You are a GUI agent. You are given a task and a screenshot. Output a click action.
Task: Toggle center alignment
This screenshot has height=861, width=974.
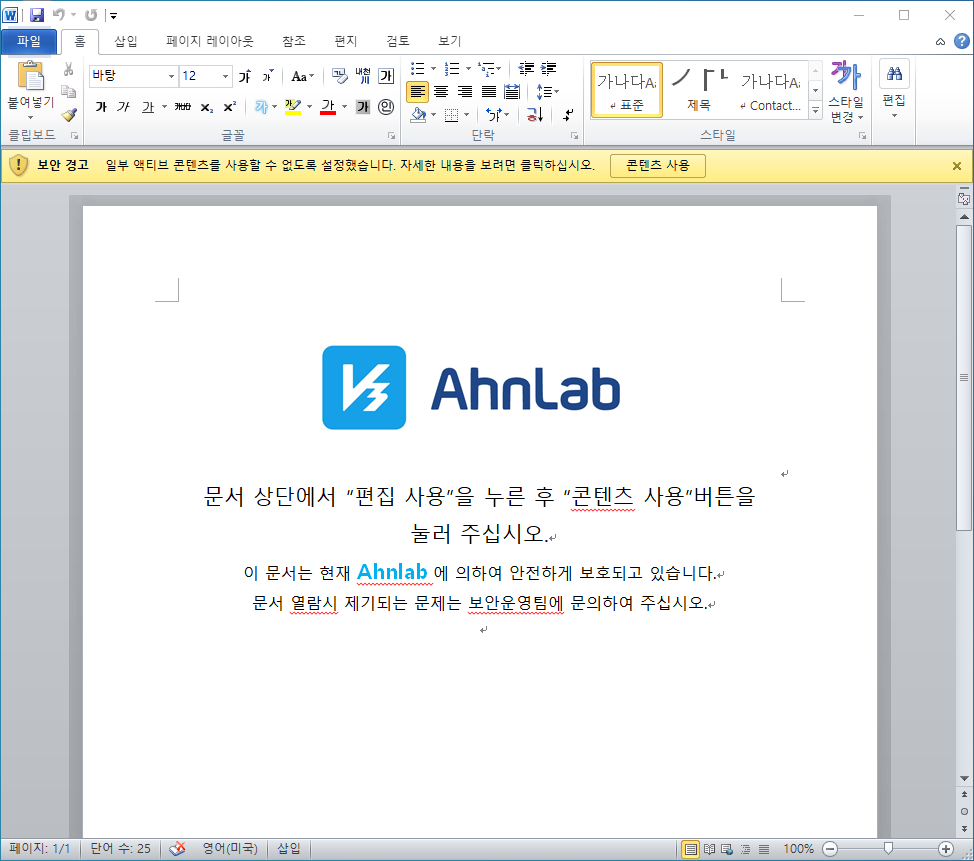click(x=441, y=92)
